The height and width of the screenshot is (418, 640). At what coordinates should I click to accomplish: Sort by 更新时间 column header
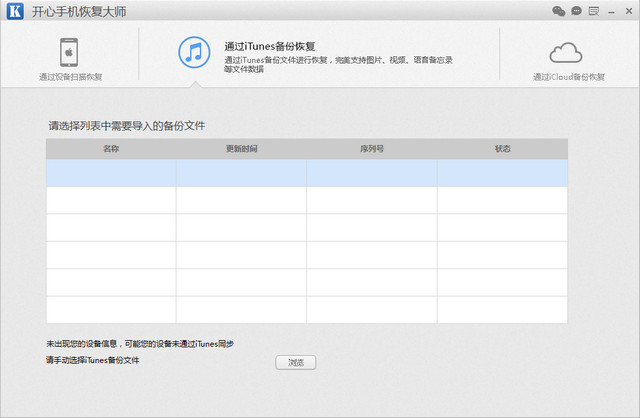241,149
